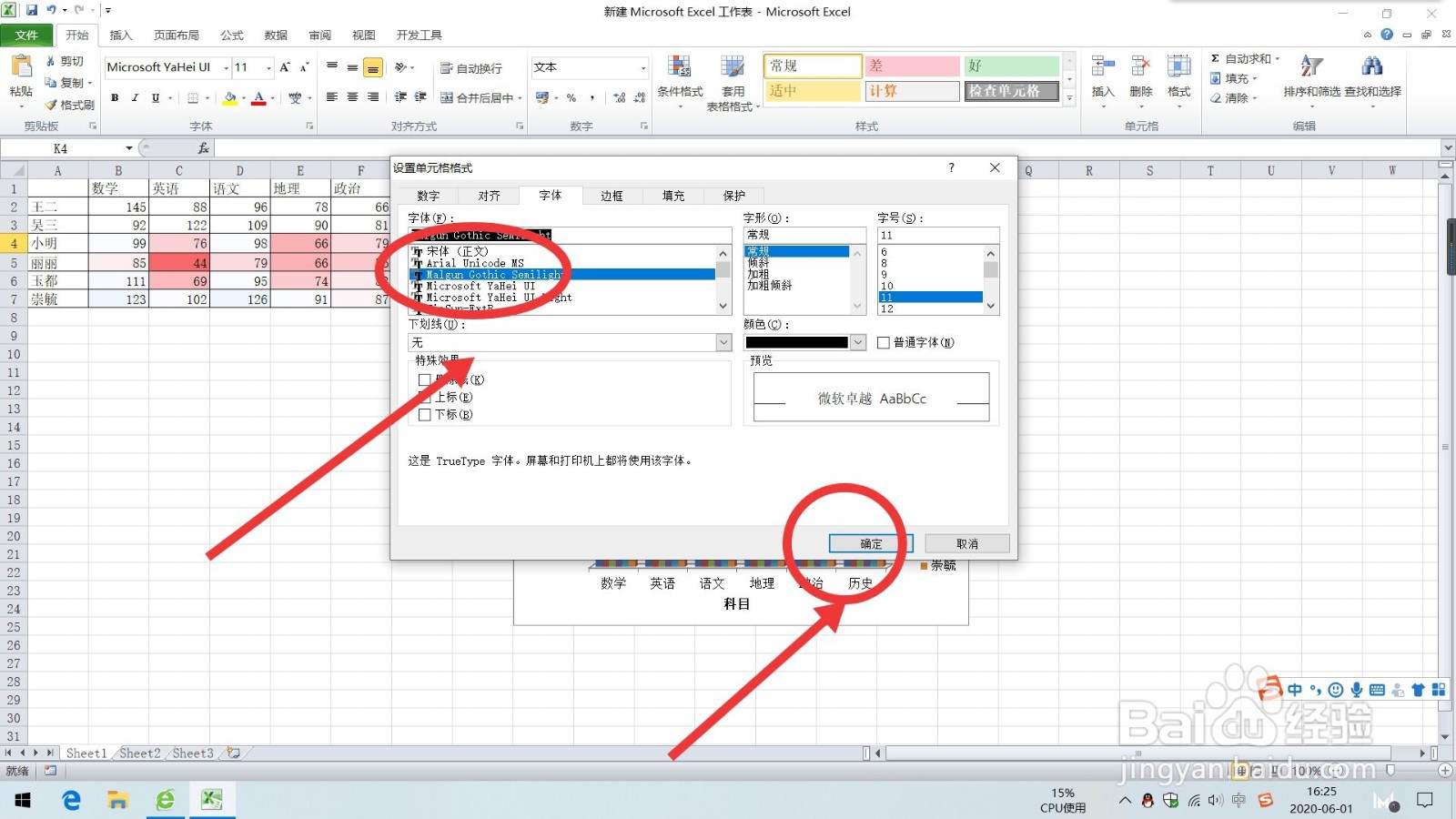This screenshot has height=819, width=1456.
Task: Switch to the Number (数字) dialog tab
Action: click(x=429, y=196)
